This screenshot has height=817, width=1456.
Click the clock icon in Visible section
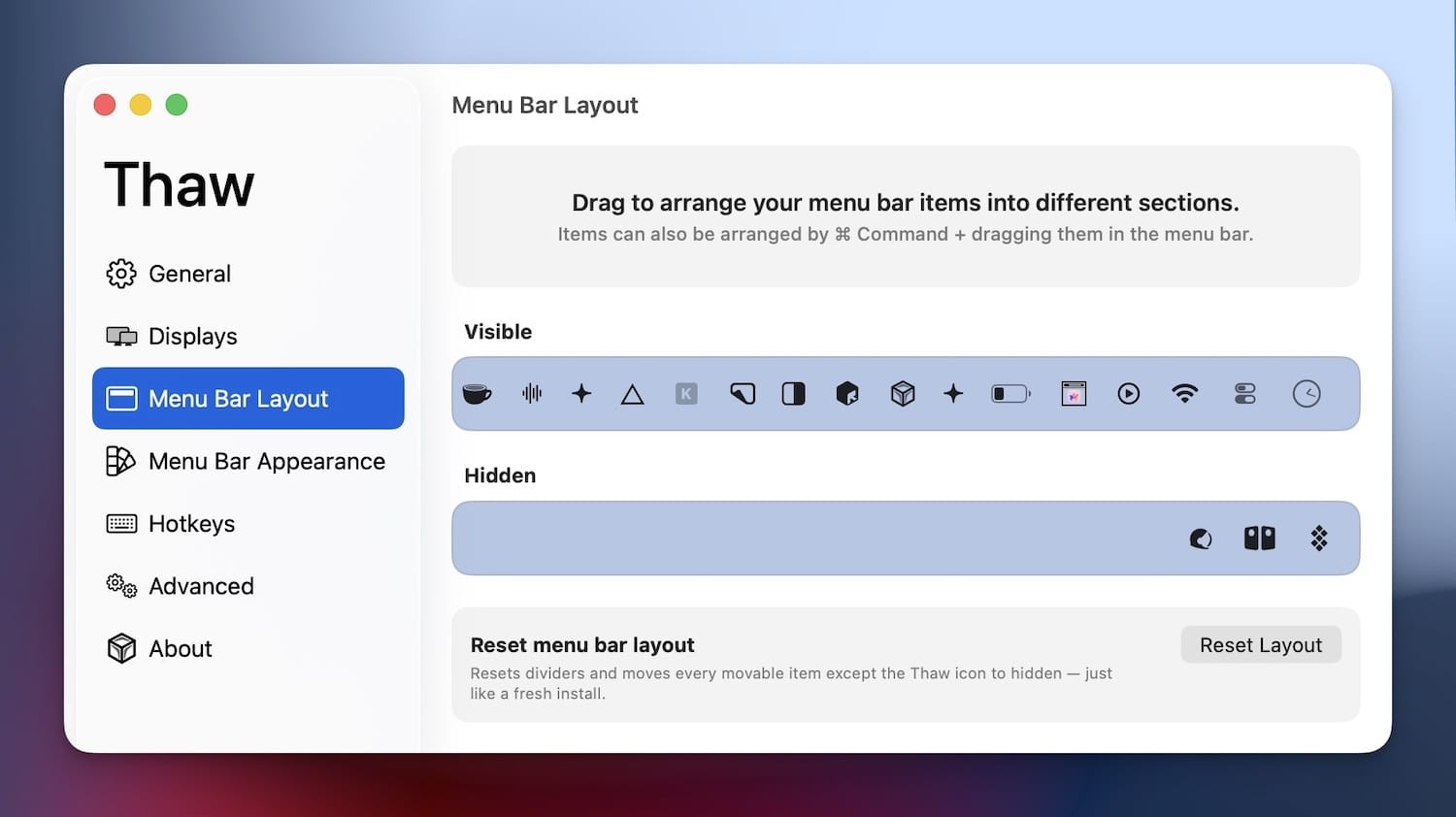click(1307, 393)
